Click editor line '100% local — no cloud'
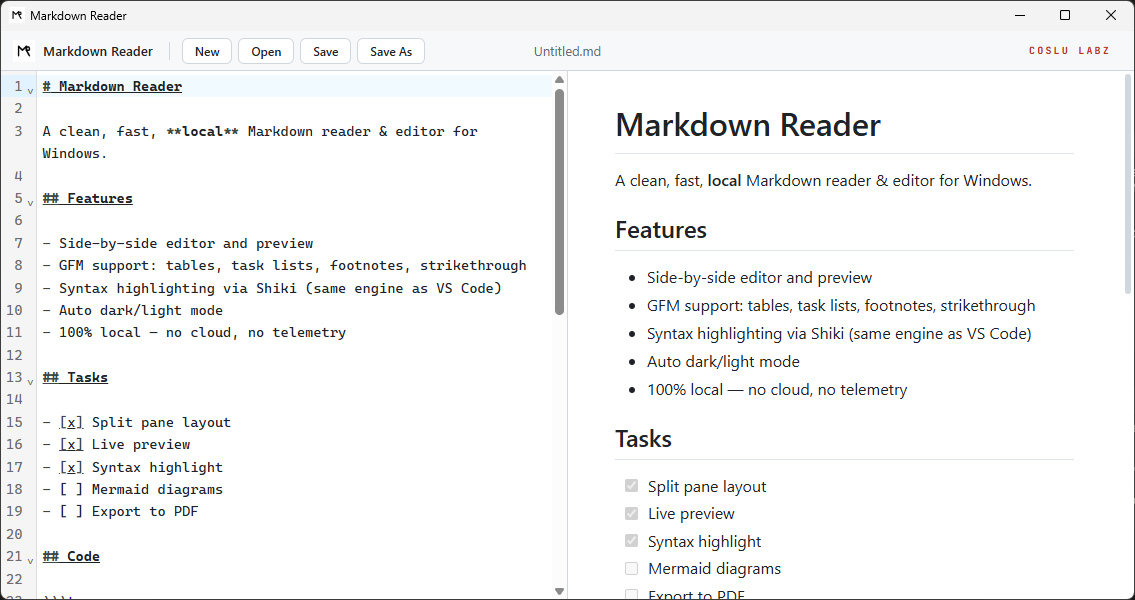 click(194, 333)
